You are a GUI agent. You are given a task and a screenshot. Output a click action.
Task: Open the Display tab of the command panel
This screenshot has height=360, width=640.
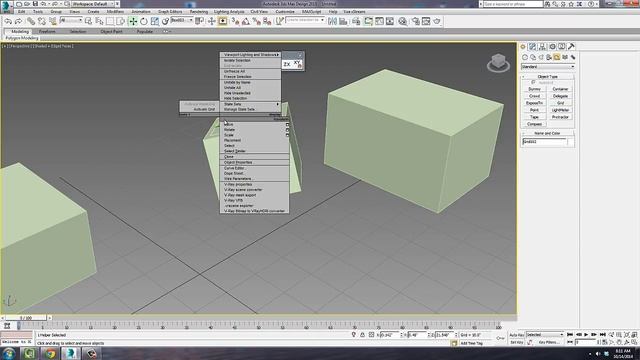[562, 47]
